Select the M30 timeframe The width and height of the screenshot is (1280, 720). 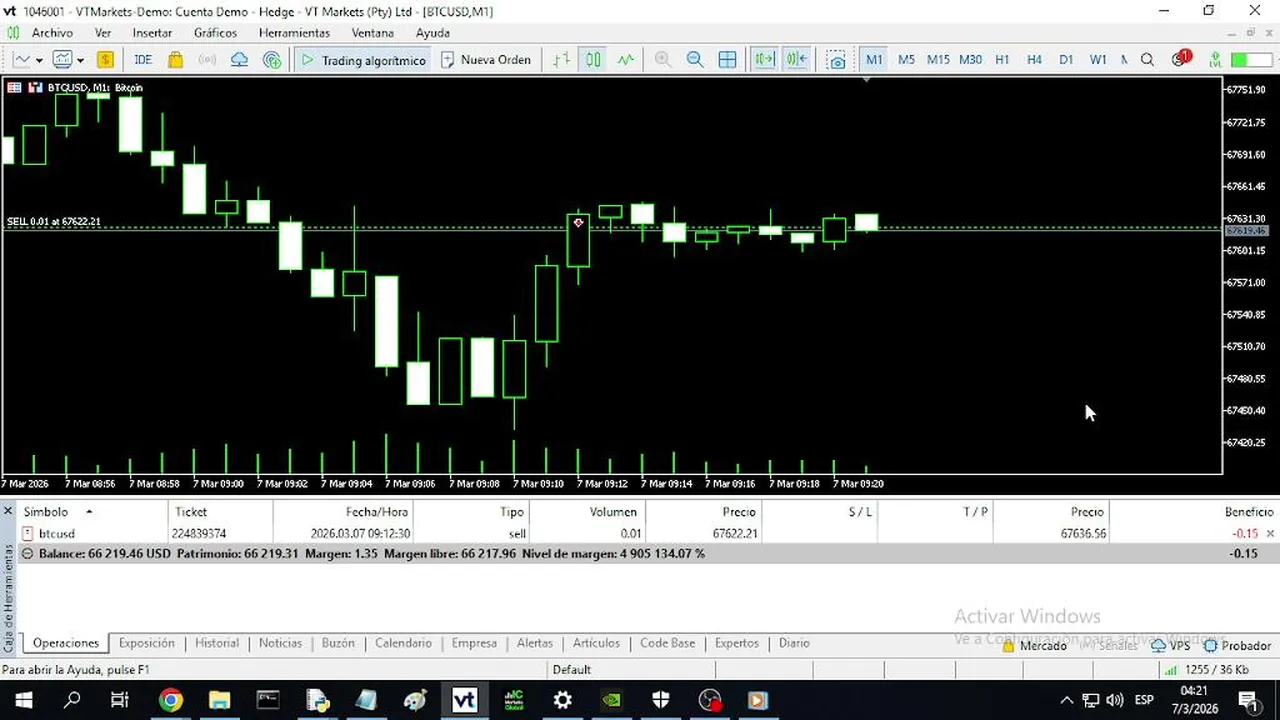tap(970, 60)
